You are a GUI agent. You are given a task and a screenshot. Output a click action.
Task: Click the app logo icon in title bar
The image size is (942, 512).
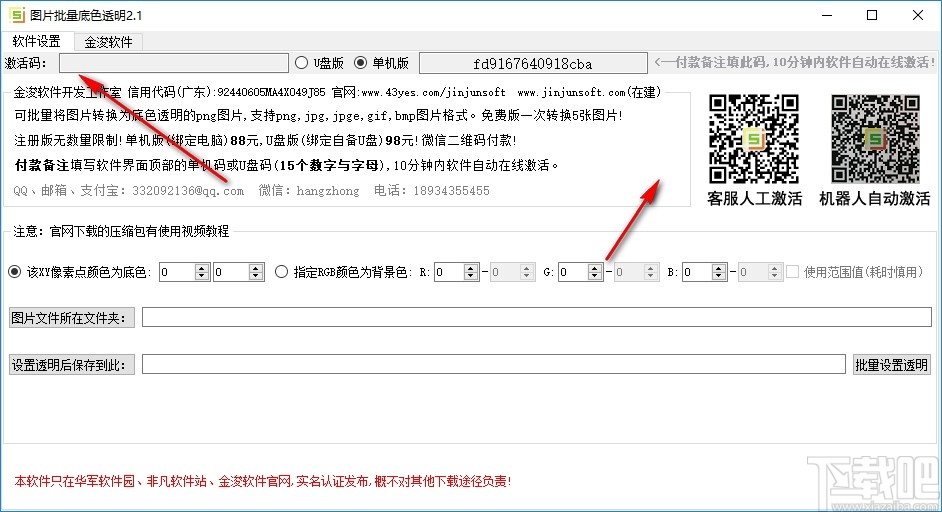click(x=17, y=15)
